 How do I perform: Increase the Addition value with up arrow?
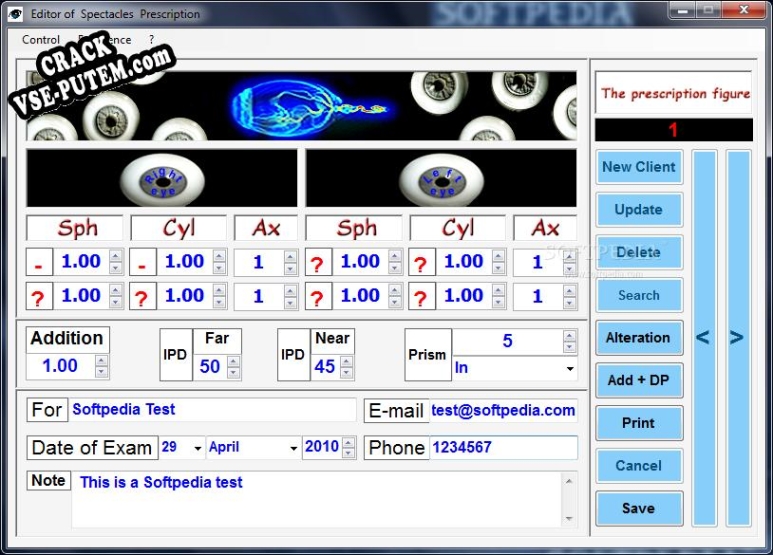tap(101, 360)
